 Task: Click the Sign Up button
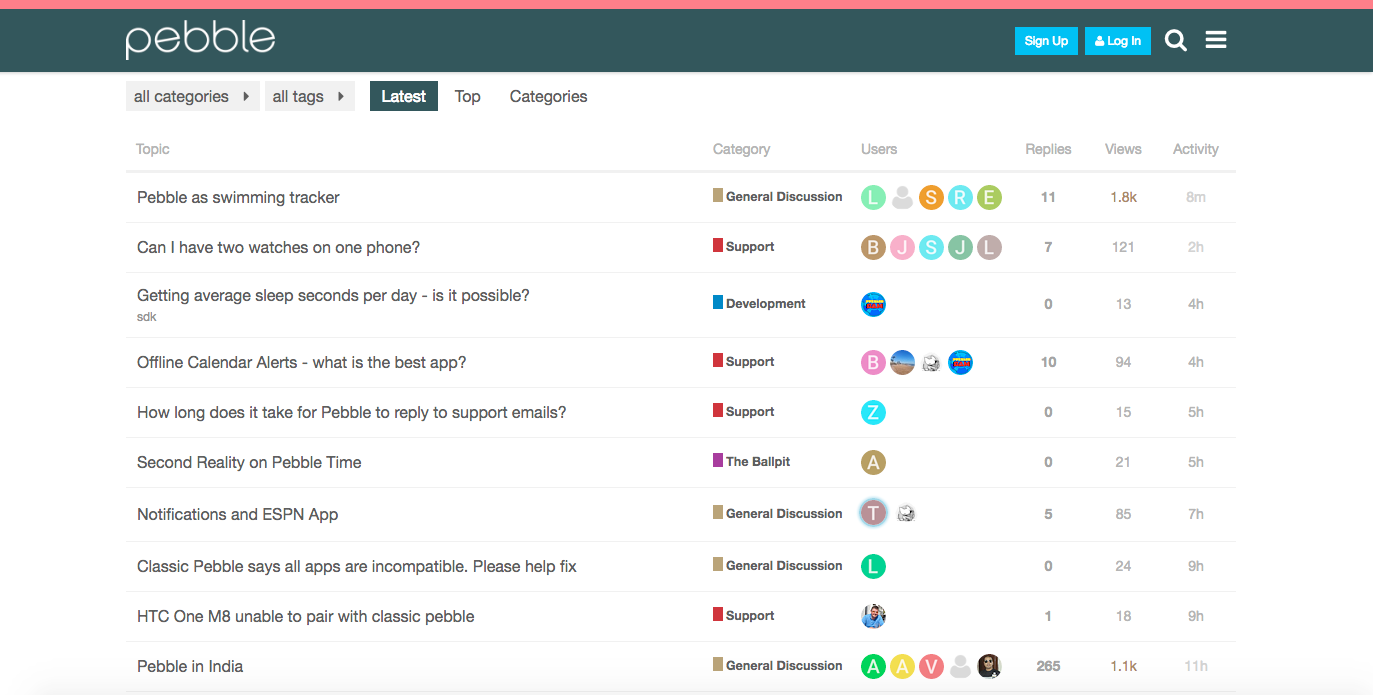1046,41
